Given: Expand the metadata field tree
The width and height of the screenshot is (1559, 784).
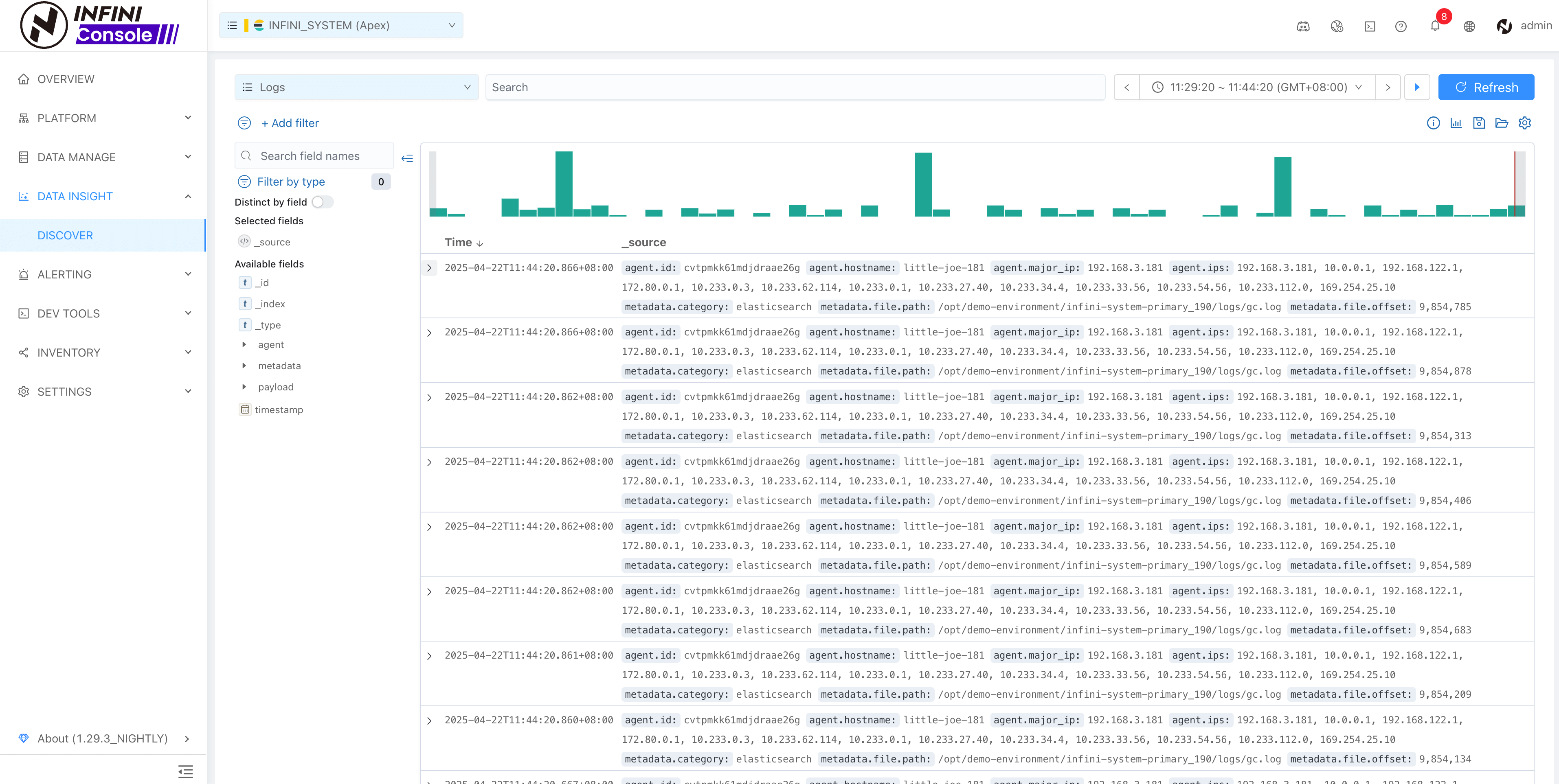Looking at the screenshot, I should click(244, 366).
